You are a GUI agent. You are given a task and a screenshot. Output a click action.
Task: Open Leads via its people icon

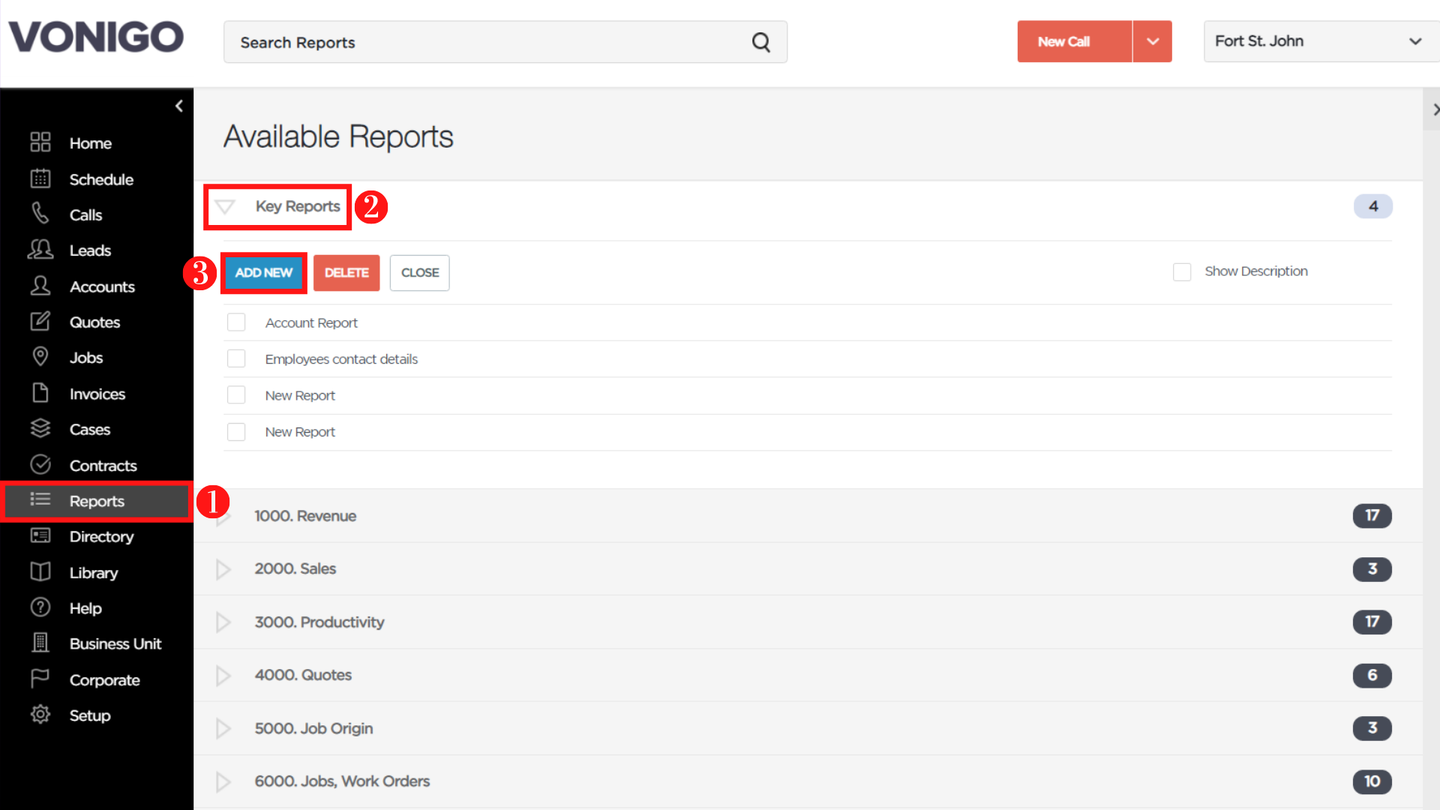pyautogui.click(x=40, y=250)
